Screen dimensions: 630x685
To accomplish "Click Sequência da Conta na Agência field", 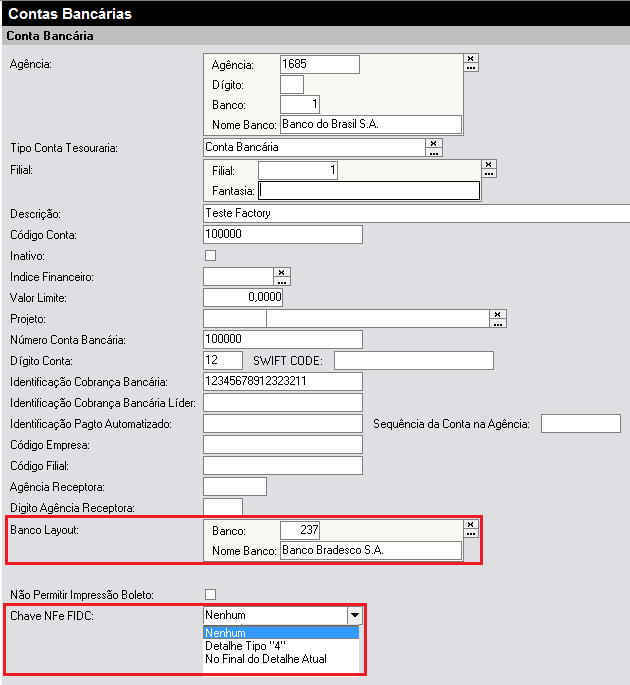I will click(581, 423).
